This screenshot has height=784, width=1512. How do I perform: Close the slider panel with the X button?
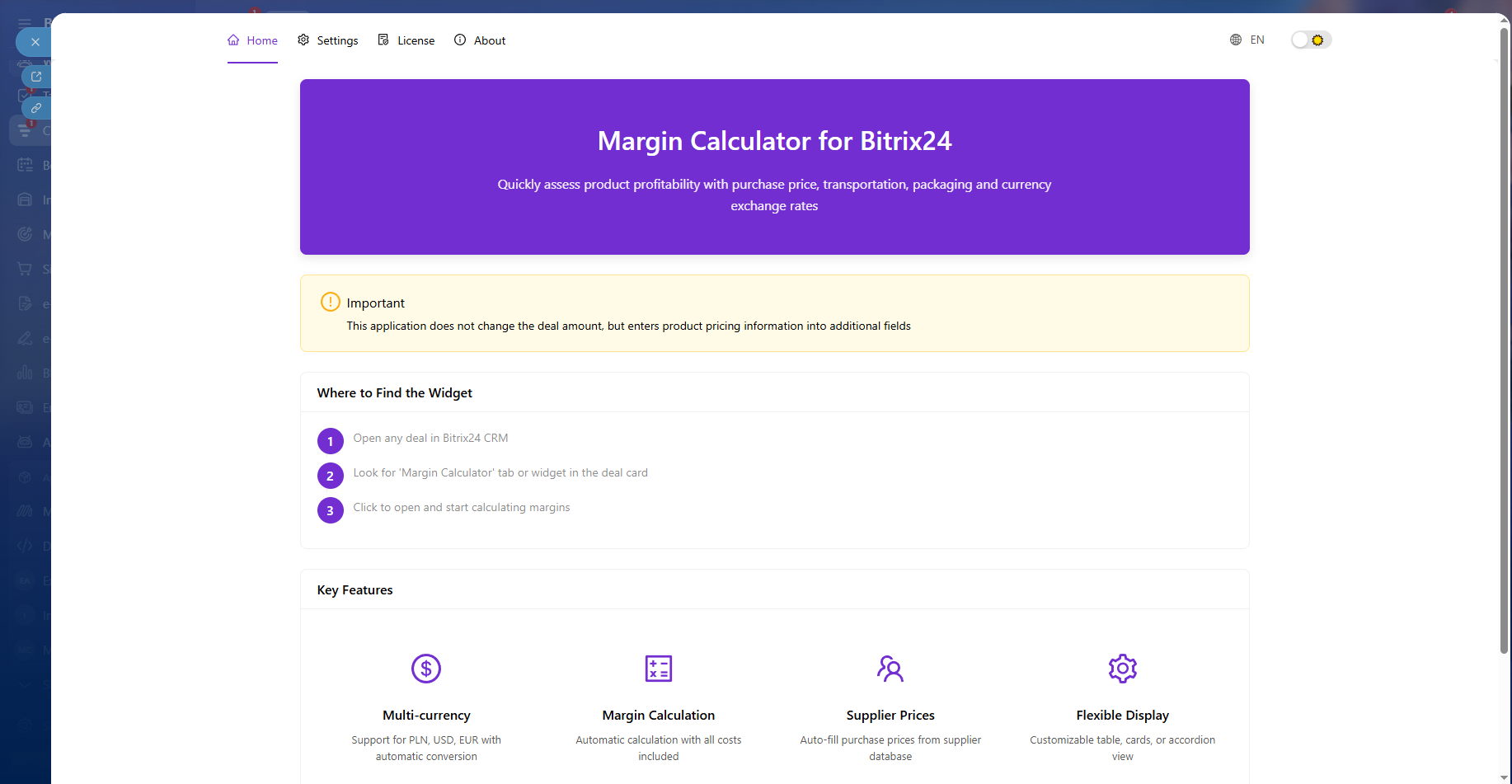click(35, 42)
